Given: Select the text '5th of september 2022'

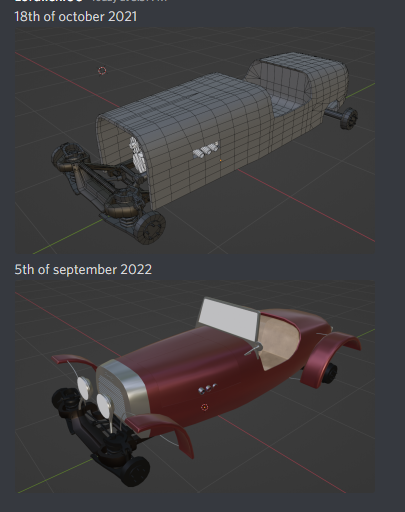Looking at the screenshot, I should pyautogui.click(x=83, y=269).
